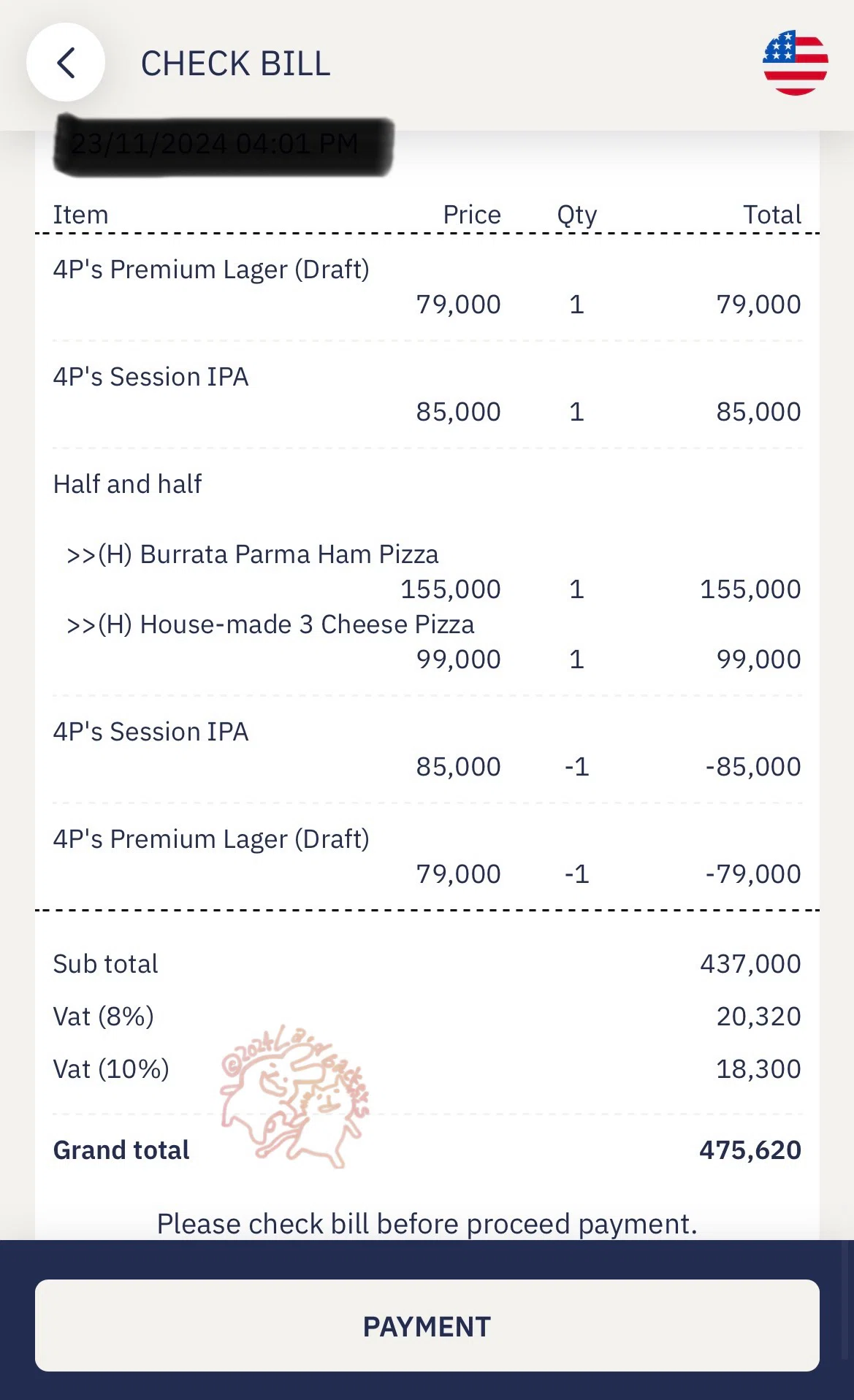Click the Sub total amount 437,000
854x1400 pixels.
coord(750,964)
